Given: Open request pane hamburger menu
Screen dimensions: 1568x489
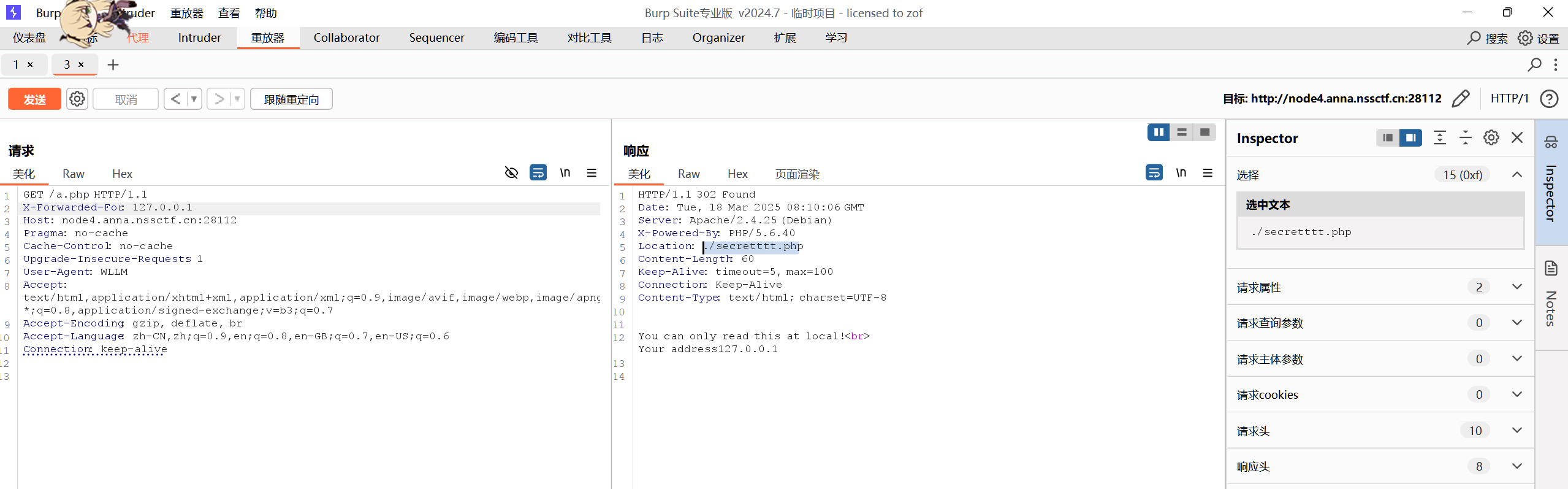Looking at the screenshot, I should pyautogui.click(x=592, y=173).
